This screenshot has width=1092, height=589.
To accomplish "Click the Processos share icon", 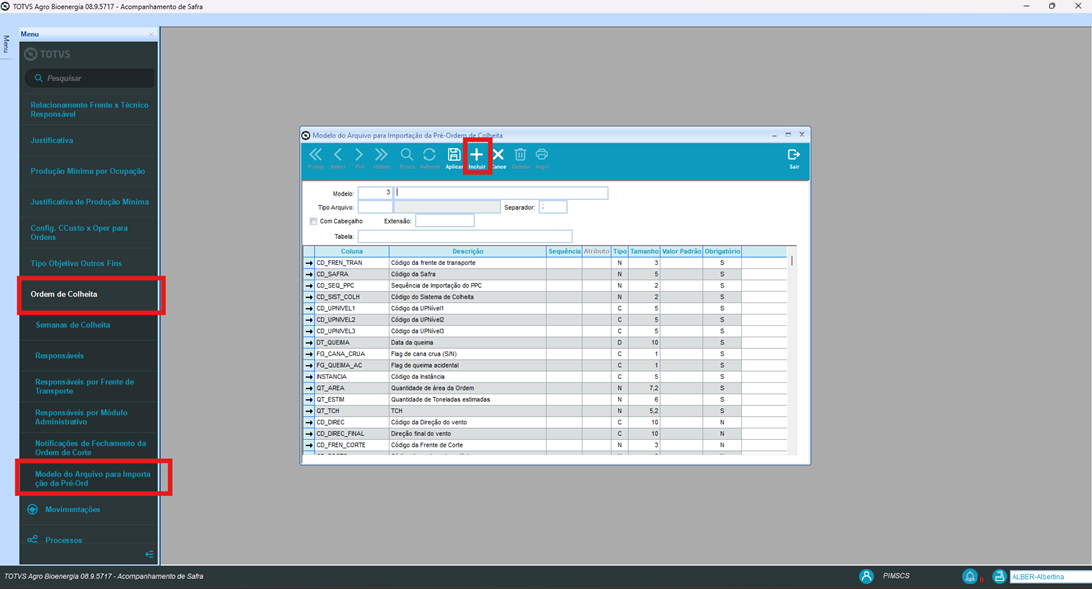I will 33,540.
